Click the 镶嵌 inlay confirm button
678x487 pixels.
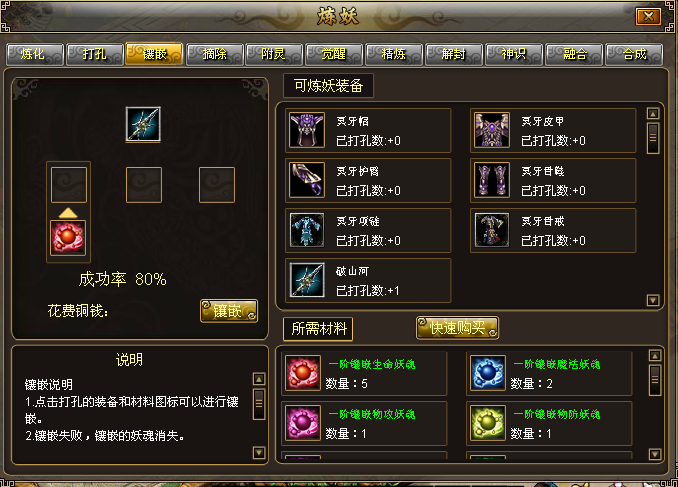tap(229, 311)
